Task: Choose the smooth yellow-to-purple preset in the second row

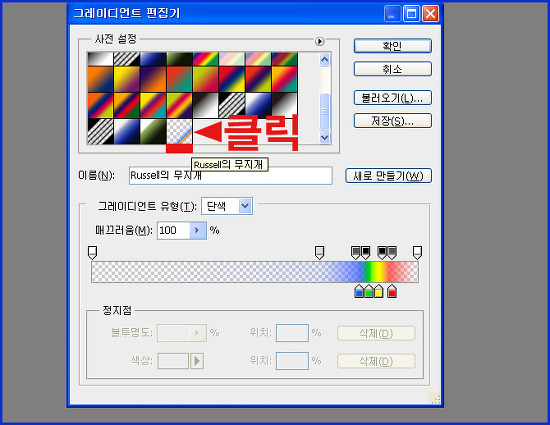Action: click(127, 79)
